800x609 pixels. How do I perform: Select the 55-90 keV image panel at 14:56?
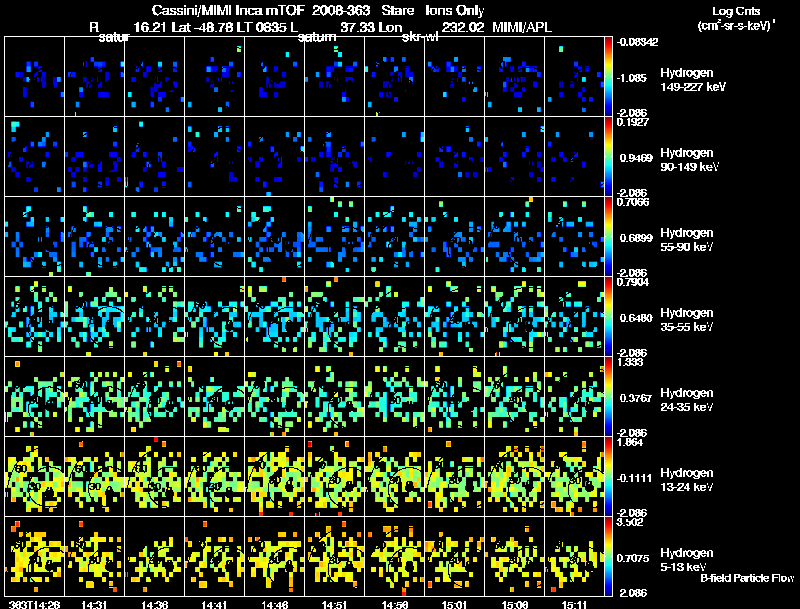click(x=394, y=236)
